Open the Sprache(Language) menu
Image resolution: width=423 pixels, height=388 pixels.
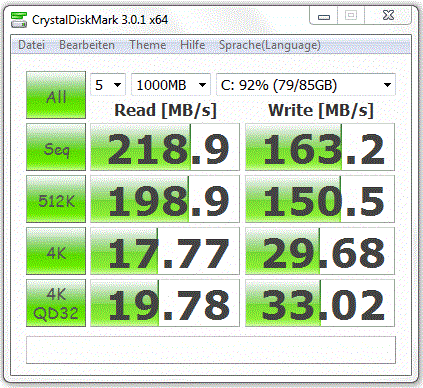tap(270, 45)
